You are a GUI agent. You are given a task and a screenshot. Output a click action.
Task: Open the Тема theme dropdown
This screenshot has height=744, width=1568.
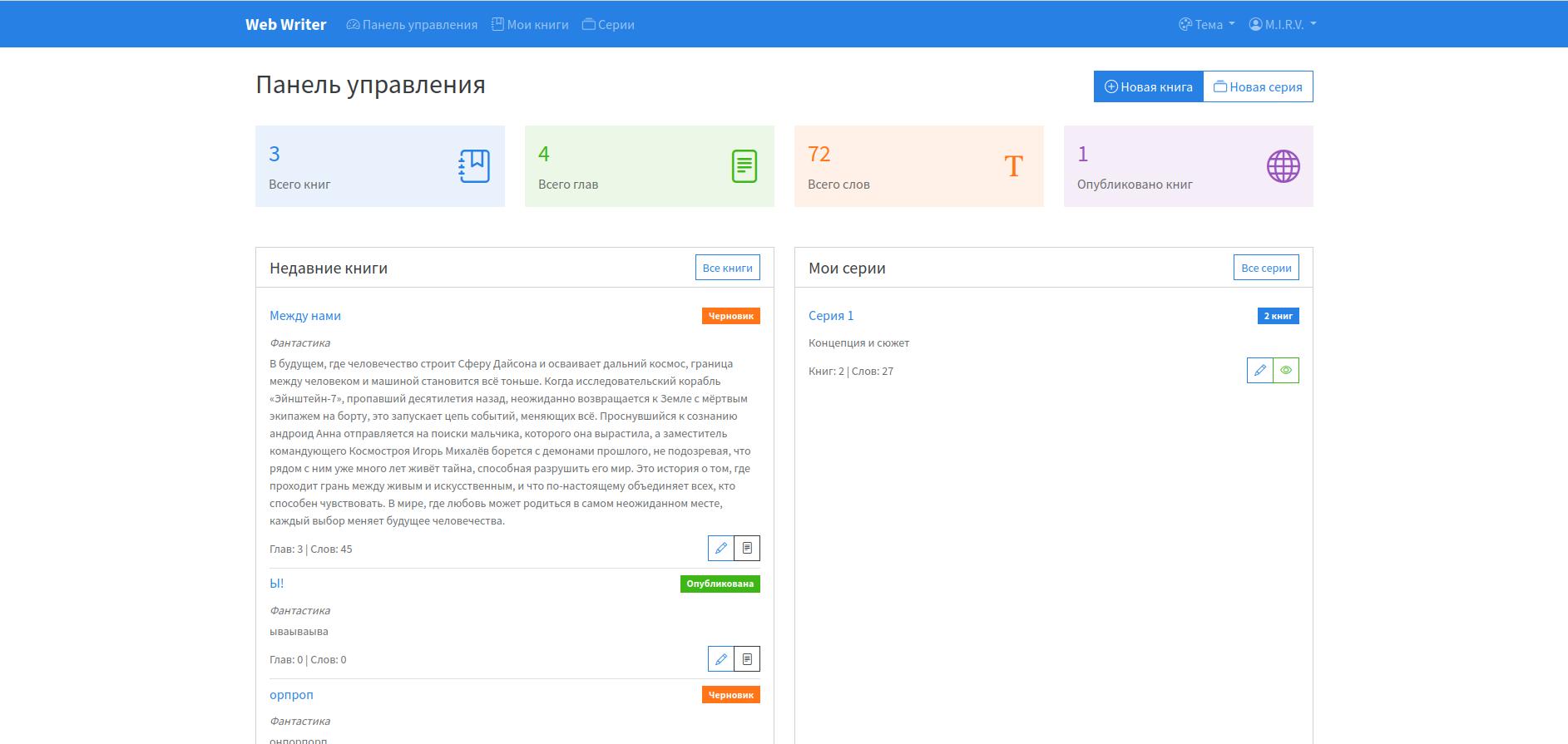point(1206,25)
